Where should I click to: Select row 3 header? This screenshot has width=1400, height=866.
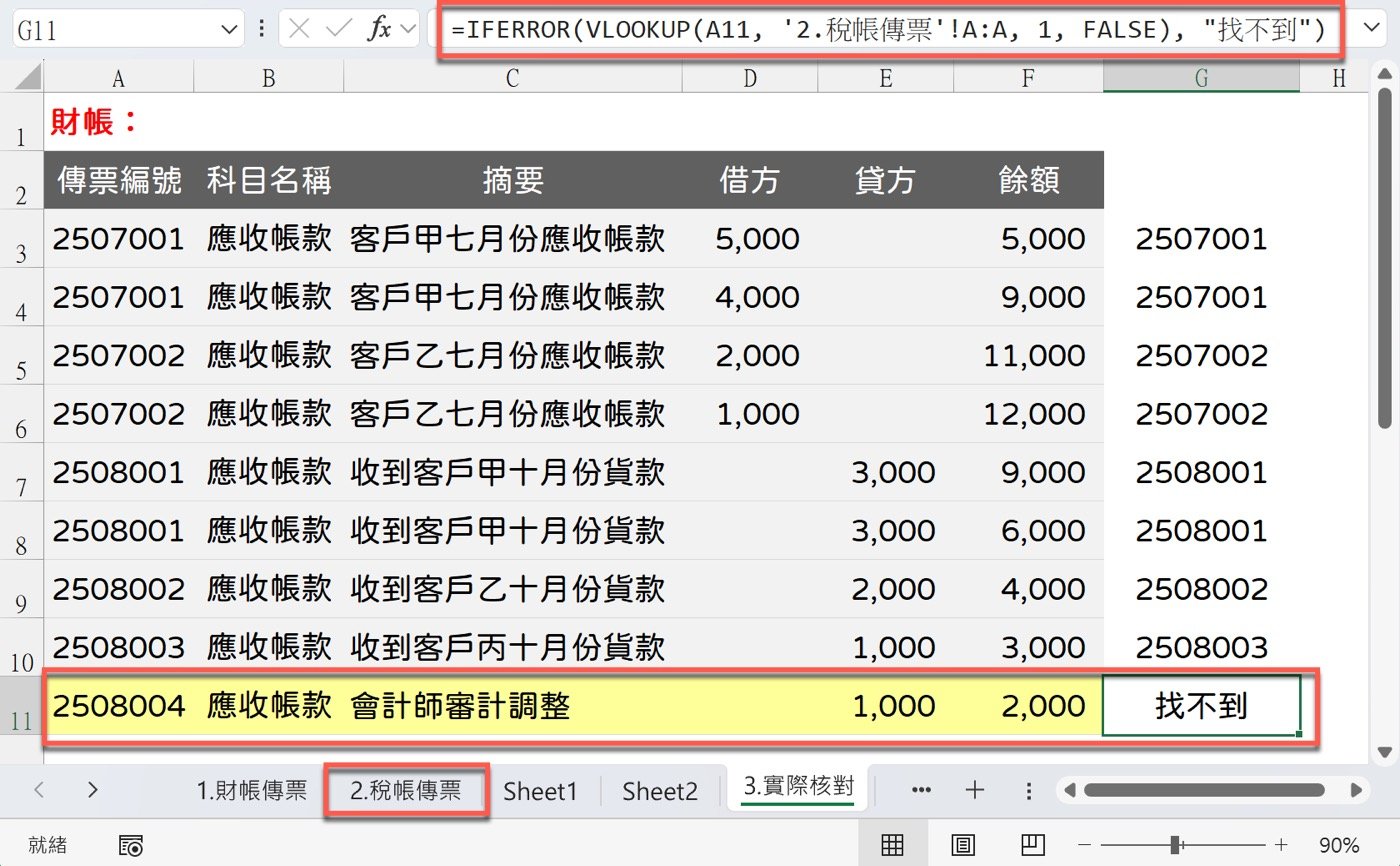coord(22,239)
